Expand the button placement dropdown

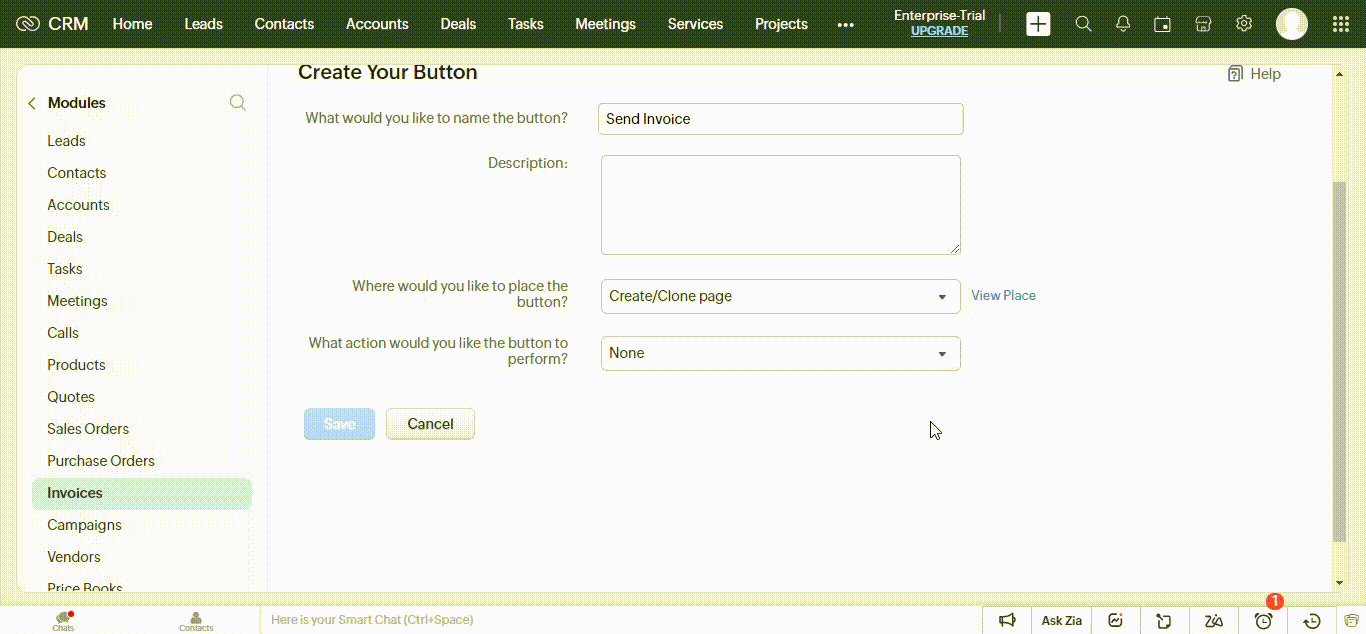780,296
